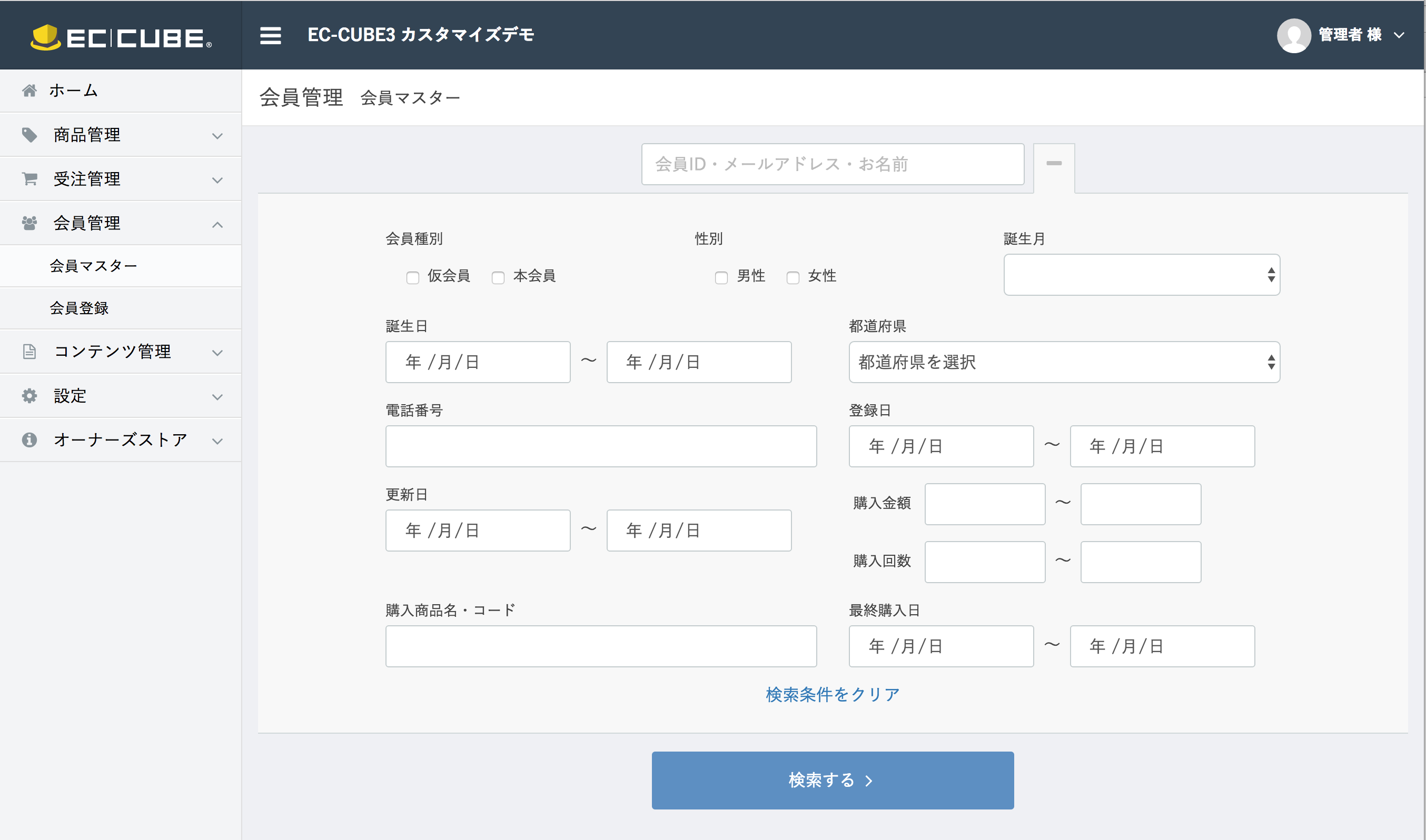Open the 都道府県を選択 dropdown
1426x840 pixels.
pyautogui.click(x=1064, y=362)
